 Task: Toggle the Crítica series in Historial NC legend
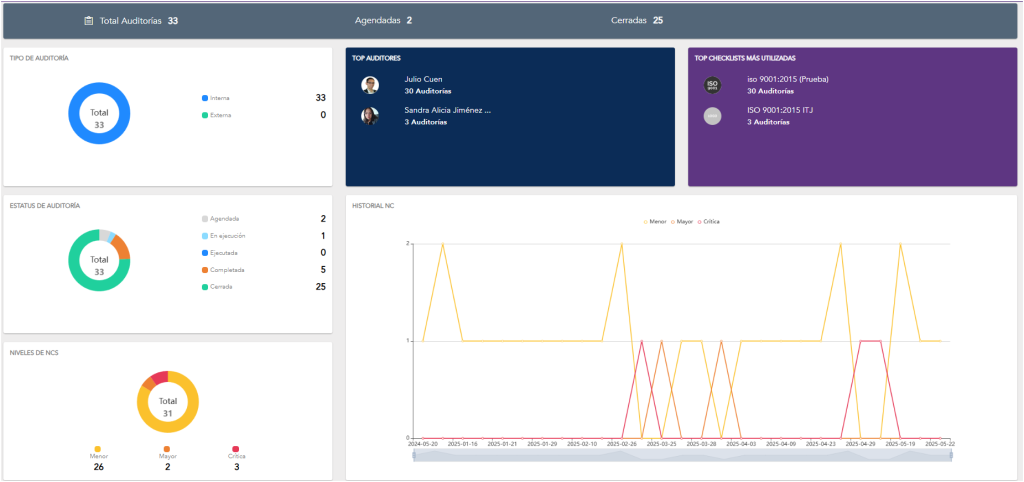click(708, 221)
